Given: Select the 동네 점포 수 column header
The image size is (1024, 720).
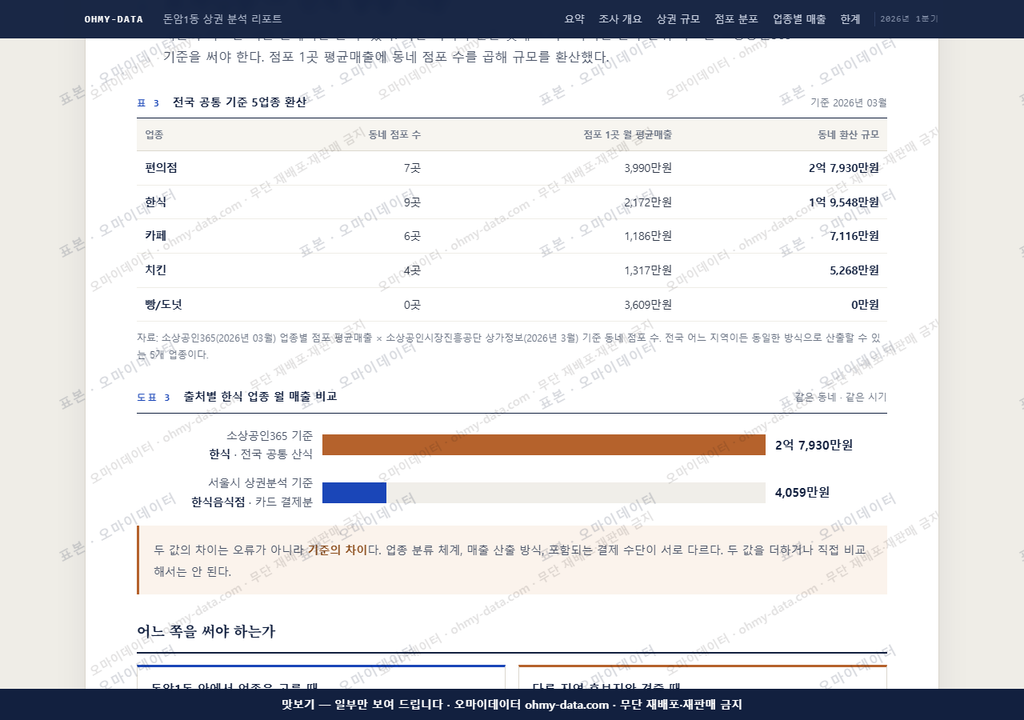Looking at the screenshot, I should click(x=394, y=135).
